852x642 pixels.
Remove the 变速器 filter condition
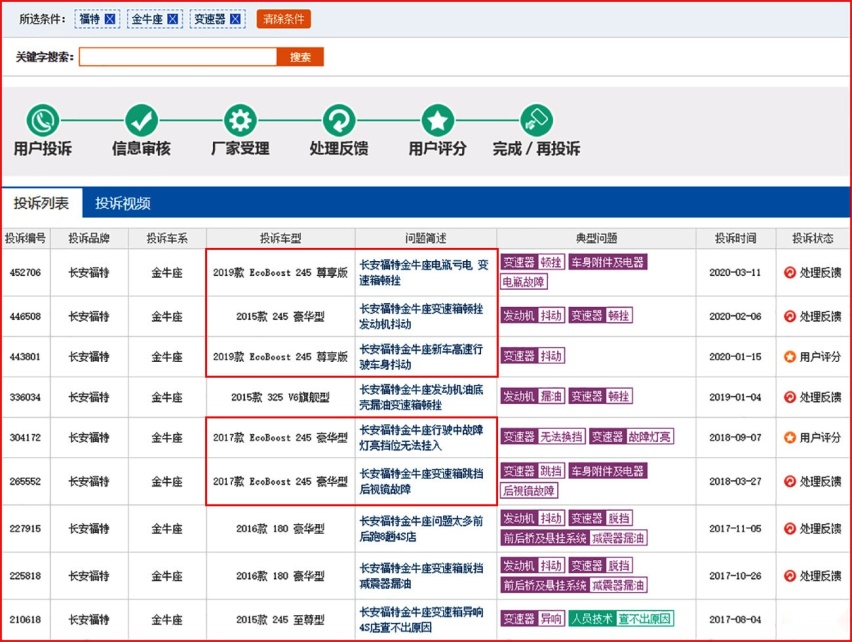point(235,19)
